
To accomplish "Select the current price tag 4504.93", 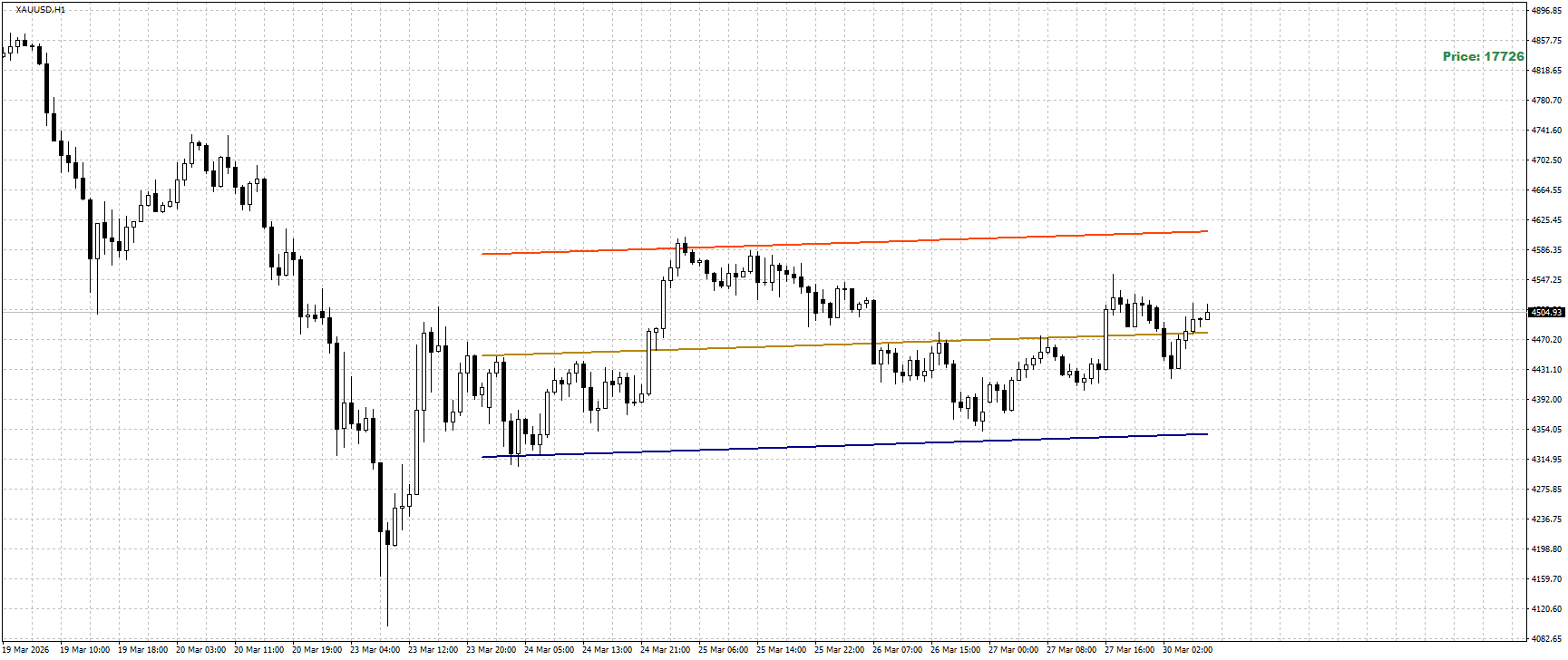I will point(1546,312).
